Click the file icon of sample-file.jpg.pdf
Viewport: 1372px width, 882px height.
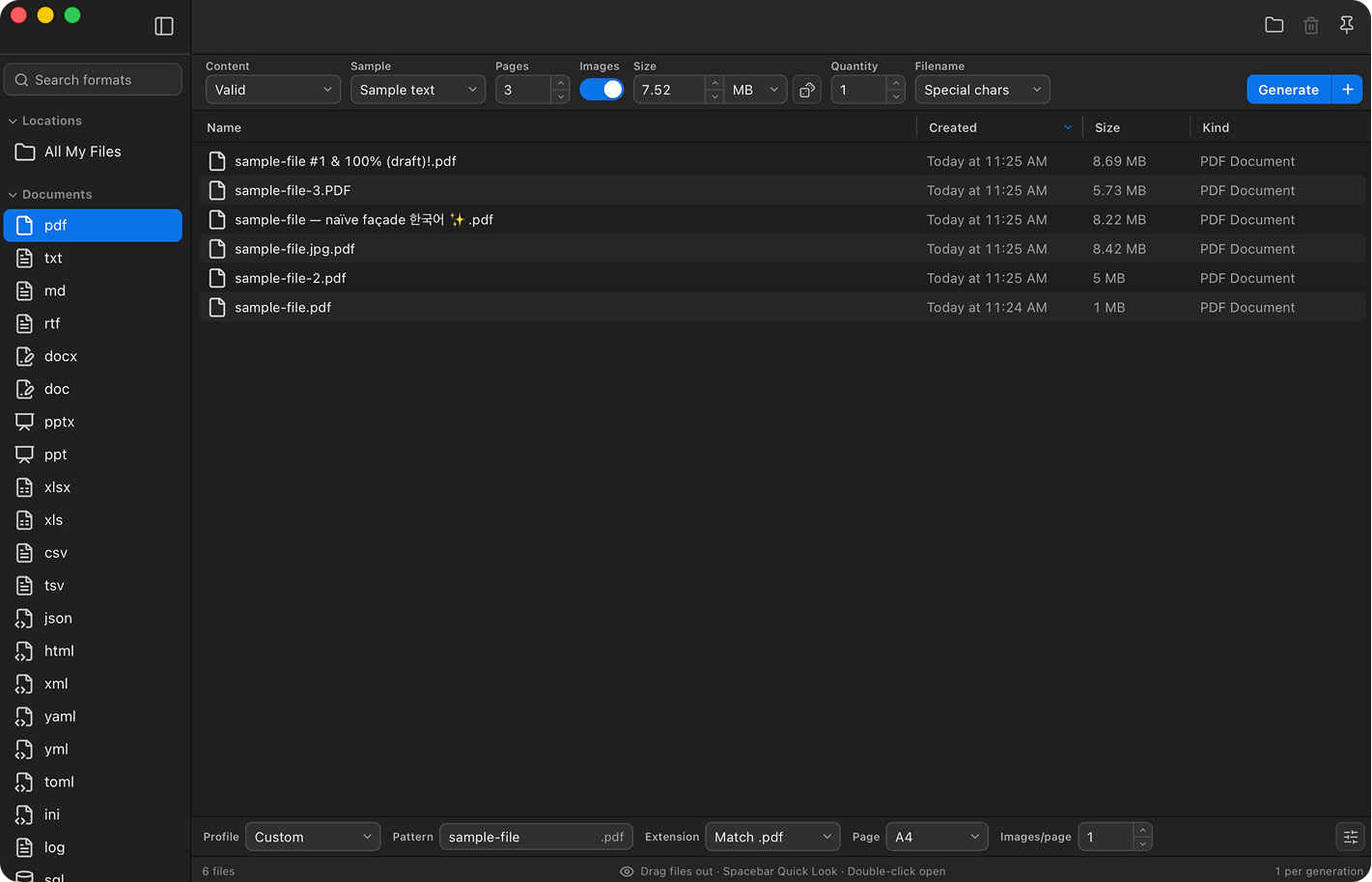pyautogui.click(x=217, y=249)
